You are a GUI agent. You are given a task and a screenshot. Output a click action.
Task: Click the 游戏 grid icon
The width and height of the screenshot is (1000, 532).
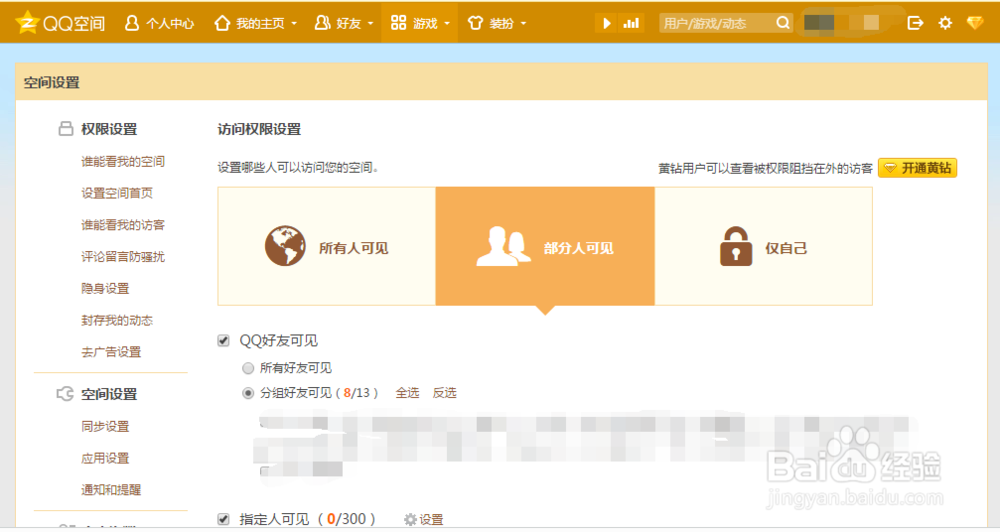click(399, 23)
